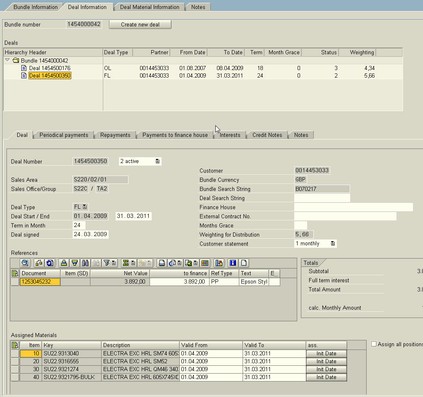Click the Term in Month field
This screenshot has width=423, height=397.
(x=79, y=225)
